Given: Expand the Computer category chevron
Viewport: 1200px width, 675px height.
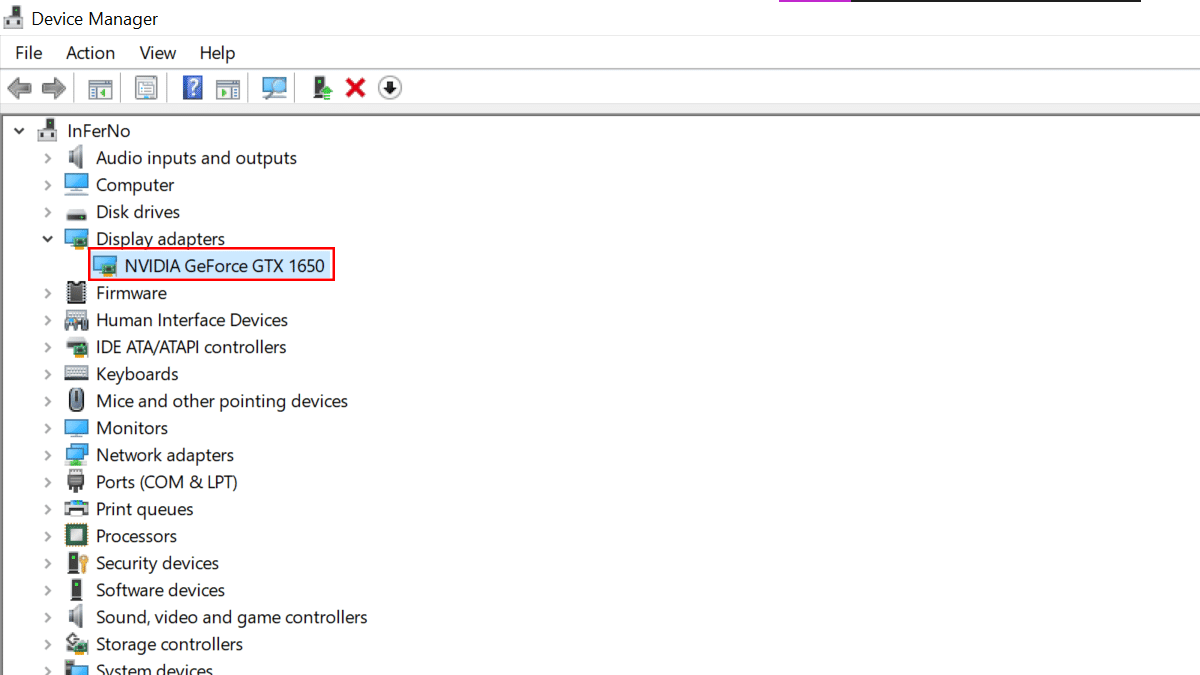Looking at the screenshot, I should click(47, 185).
